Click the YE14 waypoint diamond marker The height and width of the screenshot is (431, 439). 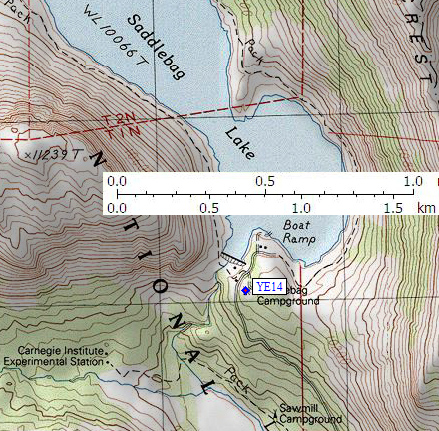click(246, 290)
